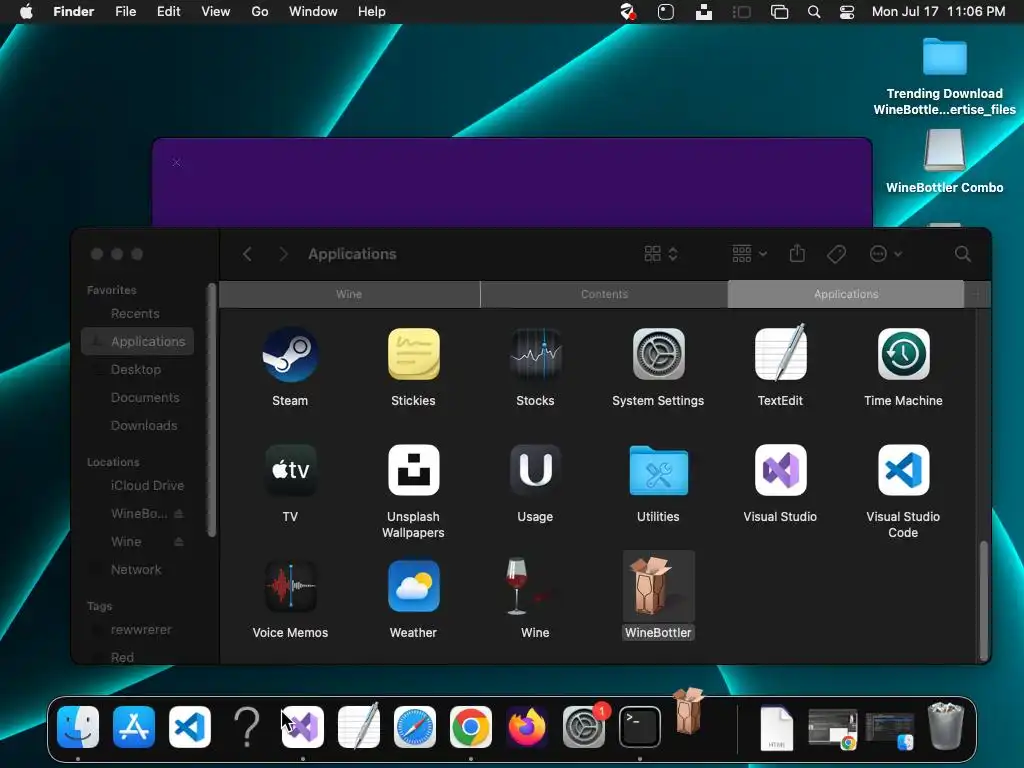Select Desktop in Finder sidebar
The width and height of the screenshot is (1024, 768).
[x=137, y=370]
